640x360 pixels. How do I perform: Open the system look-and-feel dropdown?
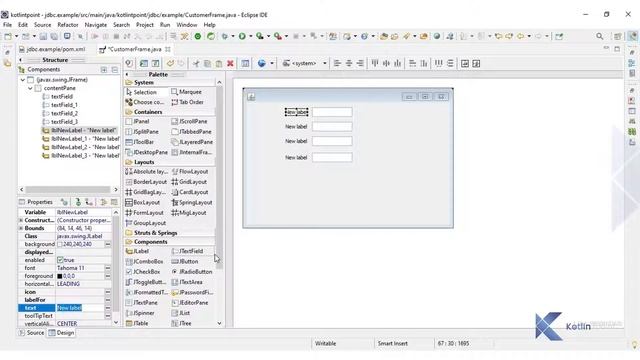click(325, 63)
